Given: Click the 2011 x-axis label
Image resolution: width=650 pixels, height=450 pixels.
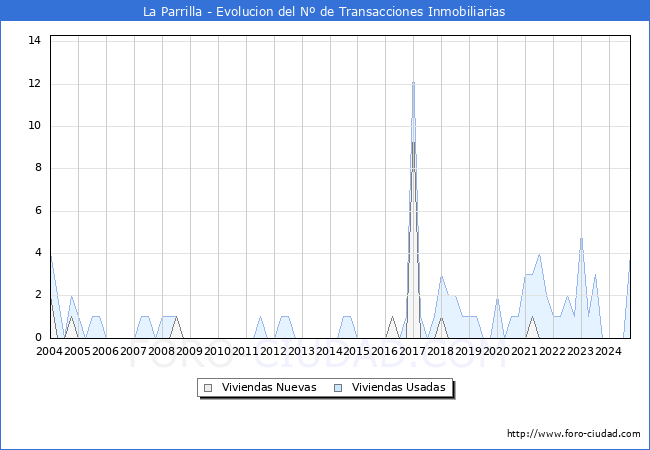Looking at the screenshot, I should [245, 351].
